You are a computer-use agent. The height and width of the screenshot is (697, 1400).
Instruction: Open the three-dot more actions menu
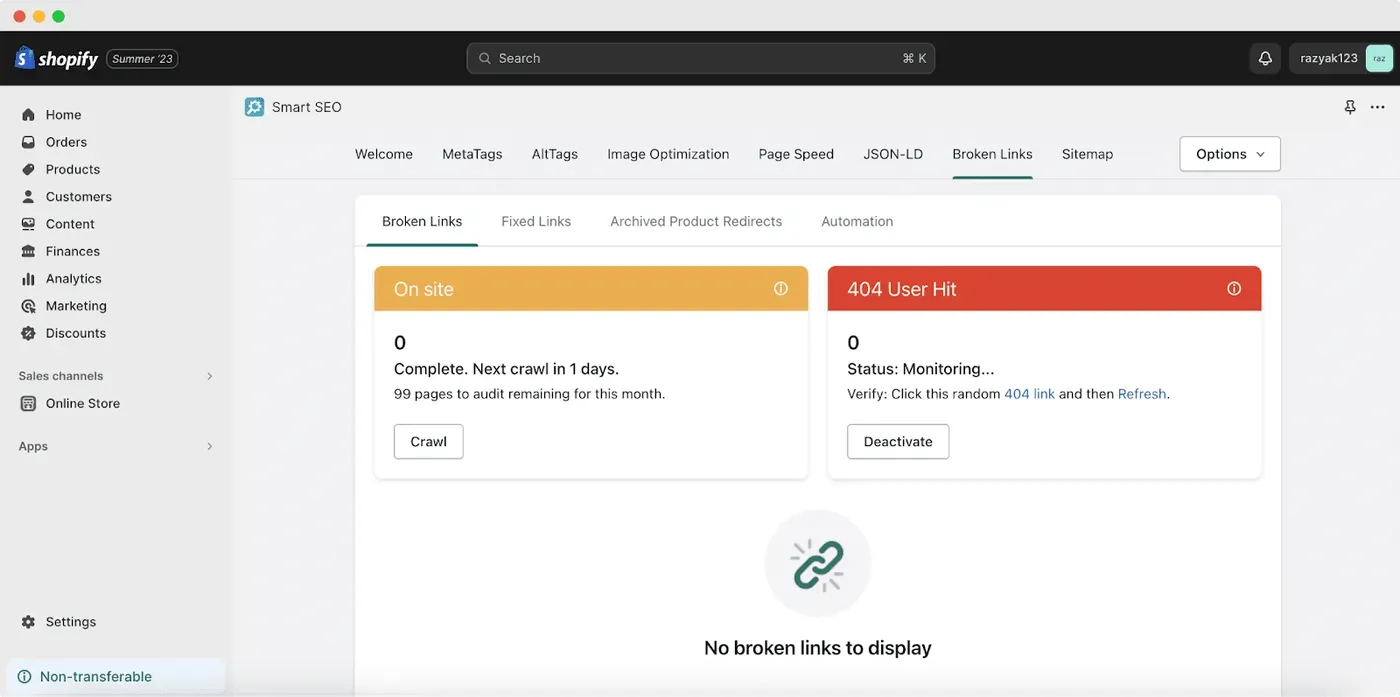[1378, 107]
